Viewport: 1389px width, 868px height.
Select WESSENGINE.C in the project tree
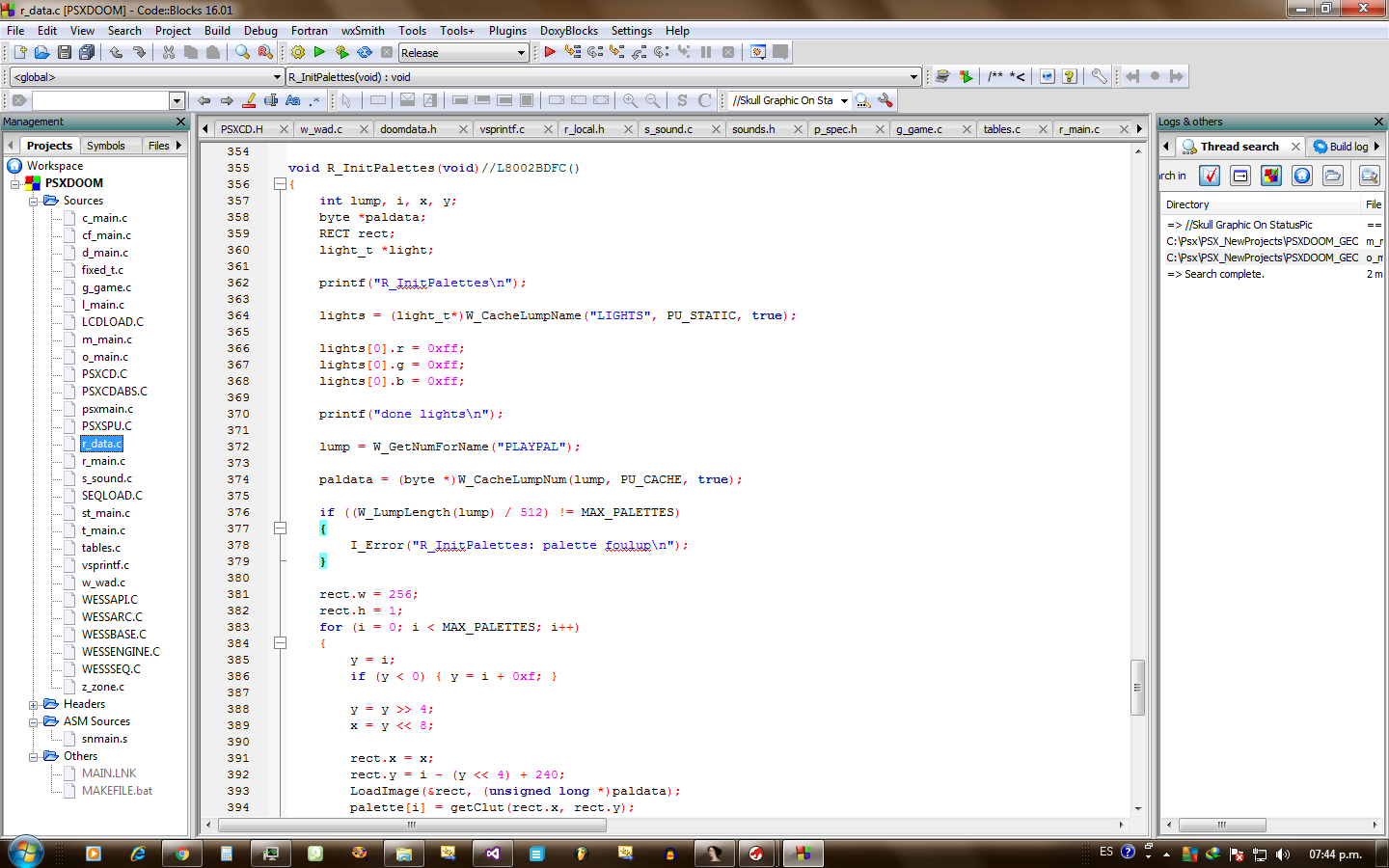(121, 652)
